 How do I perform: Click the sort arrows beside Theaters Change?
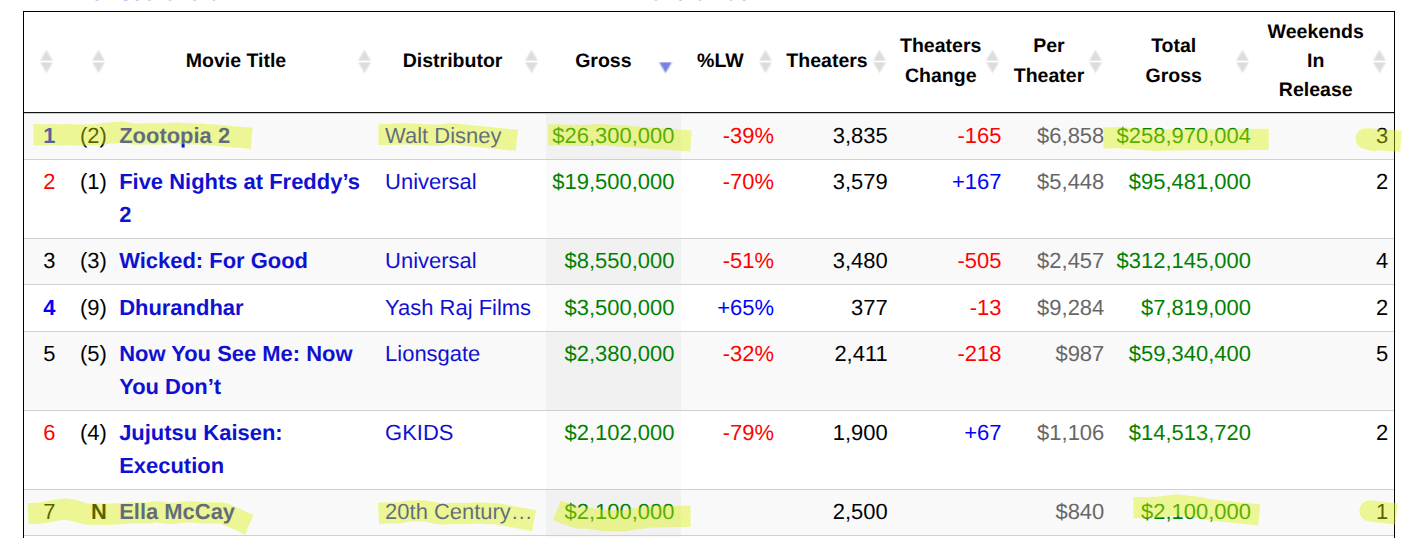click(992, 61)
